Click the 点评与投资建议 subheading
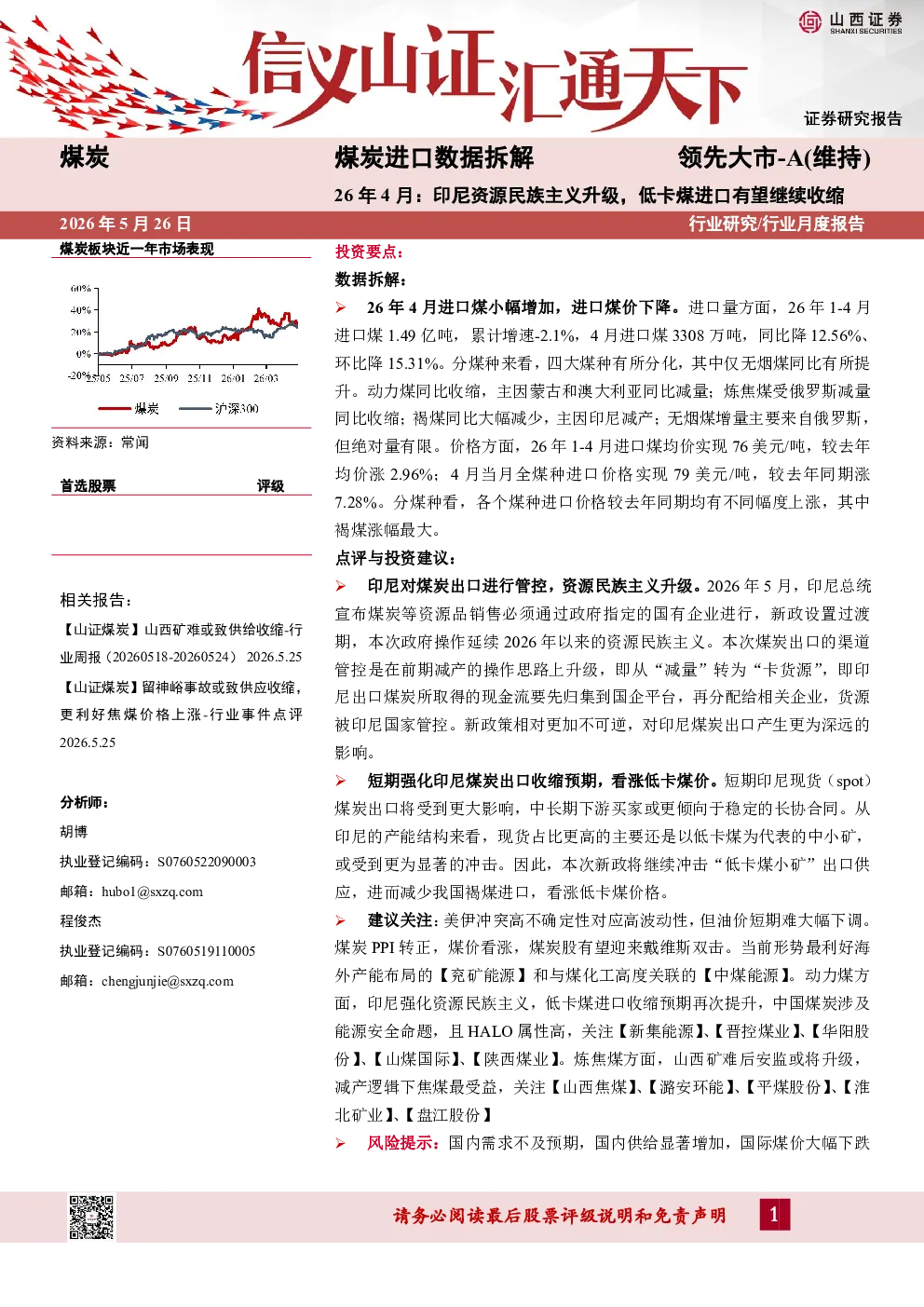924x1307 pixels. pyautogui.click(x=395, y=558)
